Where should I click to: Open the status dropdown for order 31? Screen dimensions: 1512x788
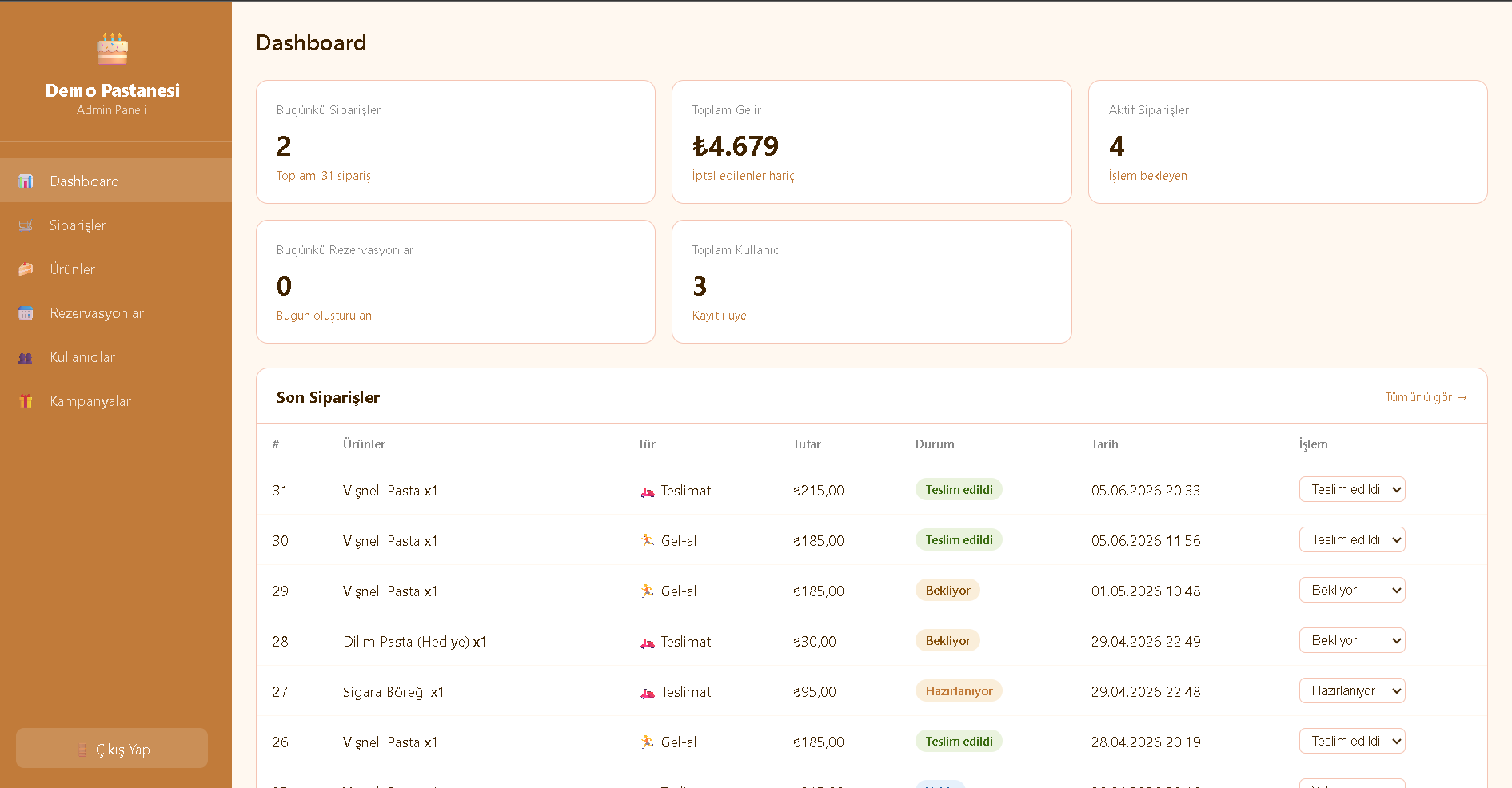[x=1352, y=489]
